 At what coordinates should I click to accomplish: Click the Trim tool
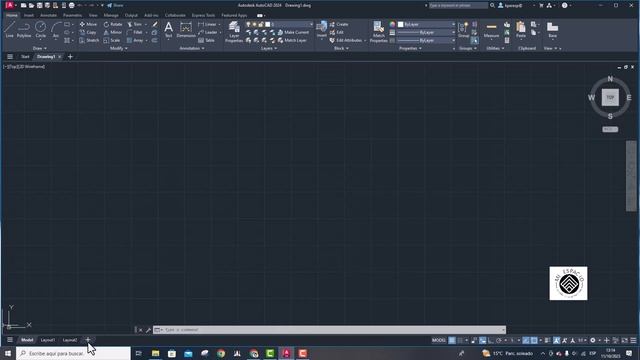135,24
